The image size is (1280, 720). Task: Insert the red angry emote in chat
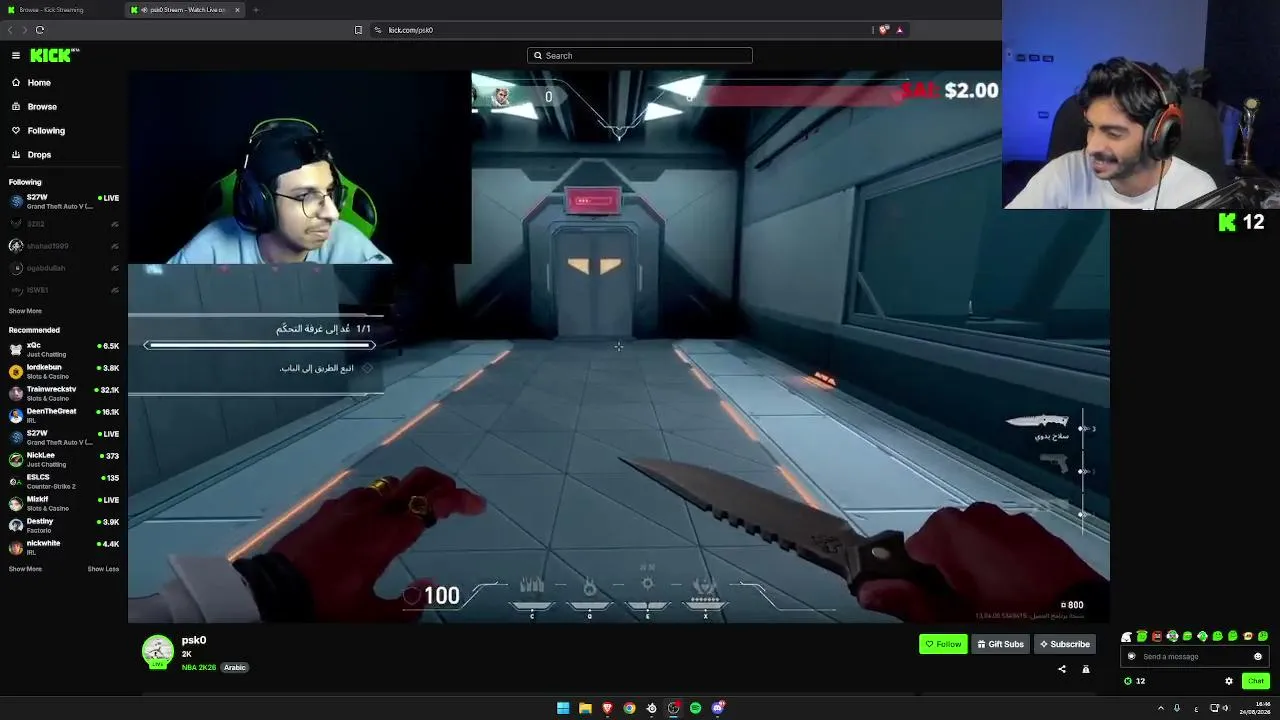point(1157,637)
